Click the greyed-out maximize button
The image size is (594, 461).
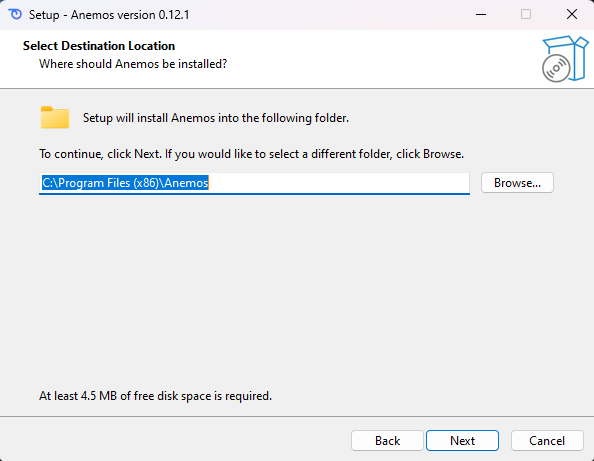pos(526,14)
